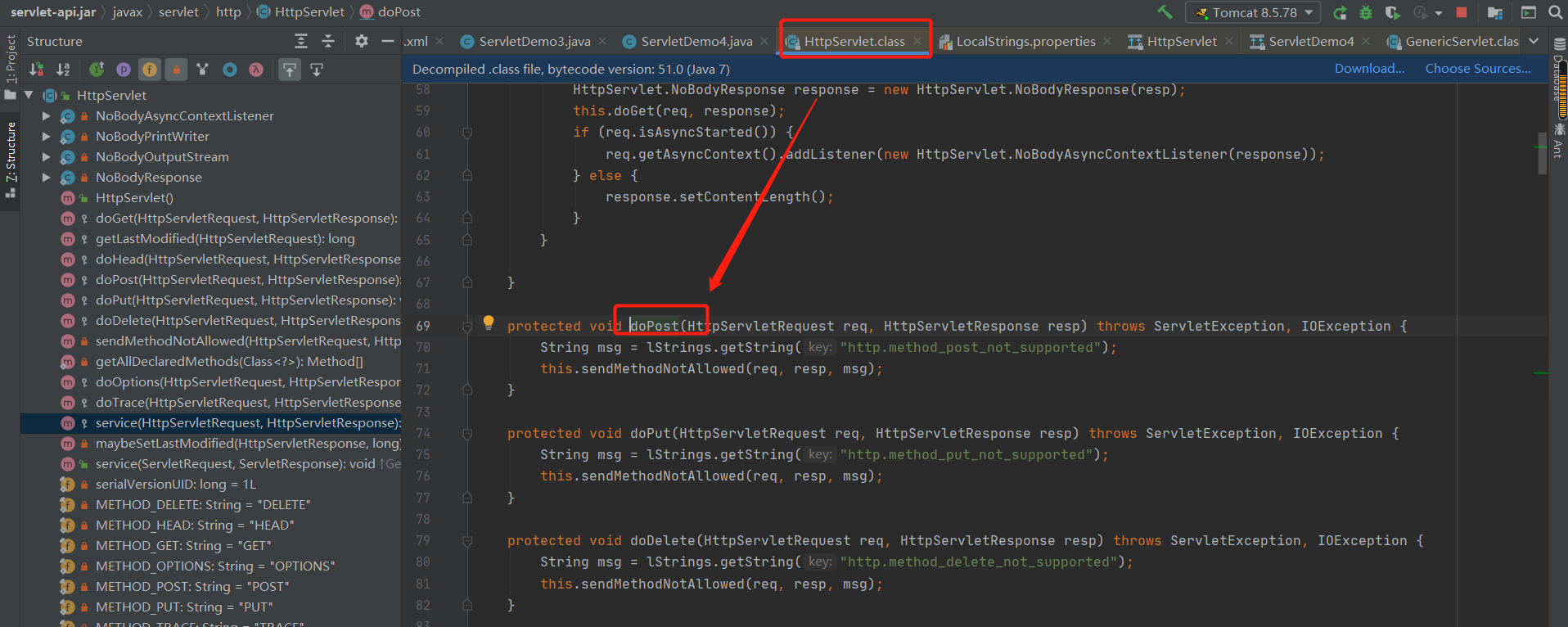Expand the NoBodyOutputStream node
Image resolution: width=1568 pixels, height=627 pixels.
[x=47, y=157]
